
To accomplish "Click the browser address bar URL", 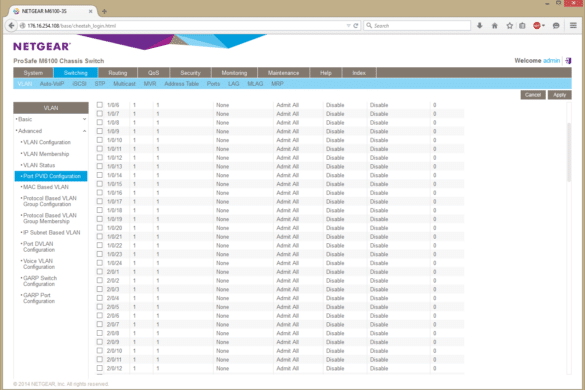I will [x=72, y=26].
